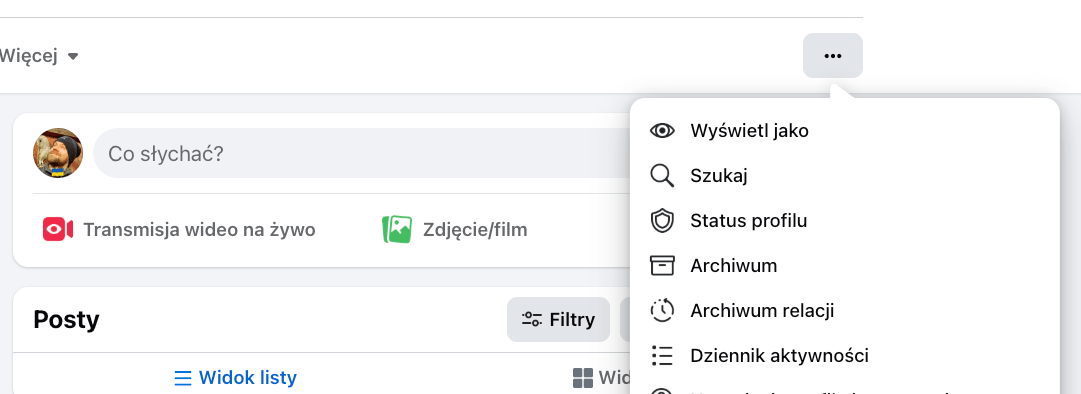Click the red live video camera icon
The width and height of the screenshot is (1081, 394).
click(58, 229)
